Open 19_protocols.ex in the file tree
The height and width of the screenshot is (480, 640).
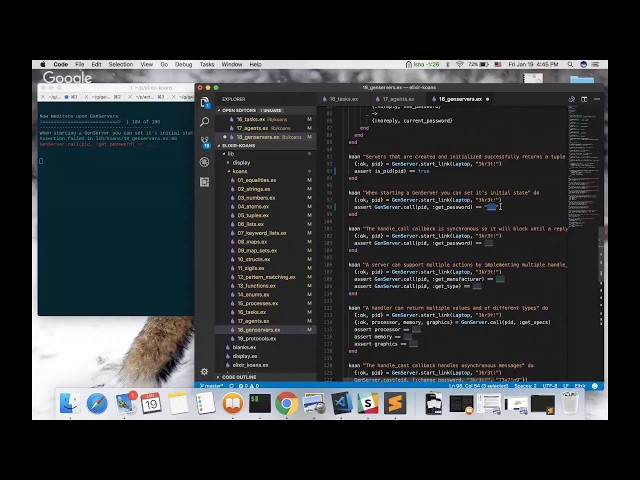coord(265,339)
